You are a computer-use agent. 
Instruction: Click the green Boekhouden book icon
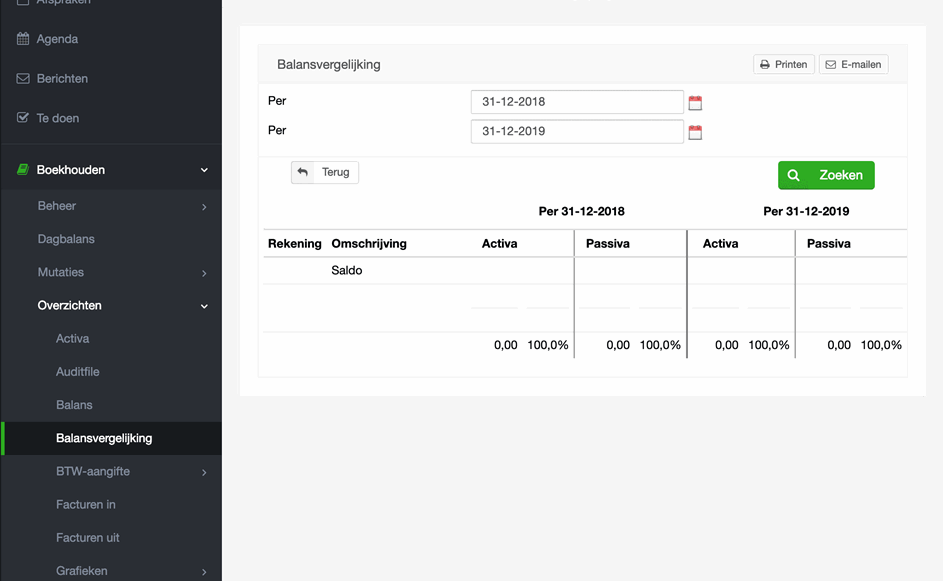pos(23,170)
